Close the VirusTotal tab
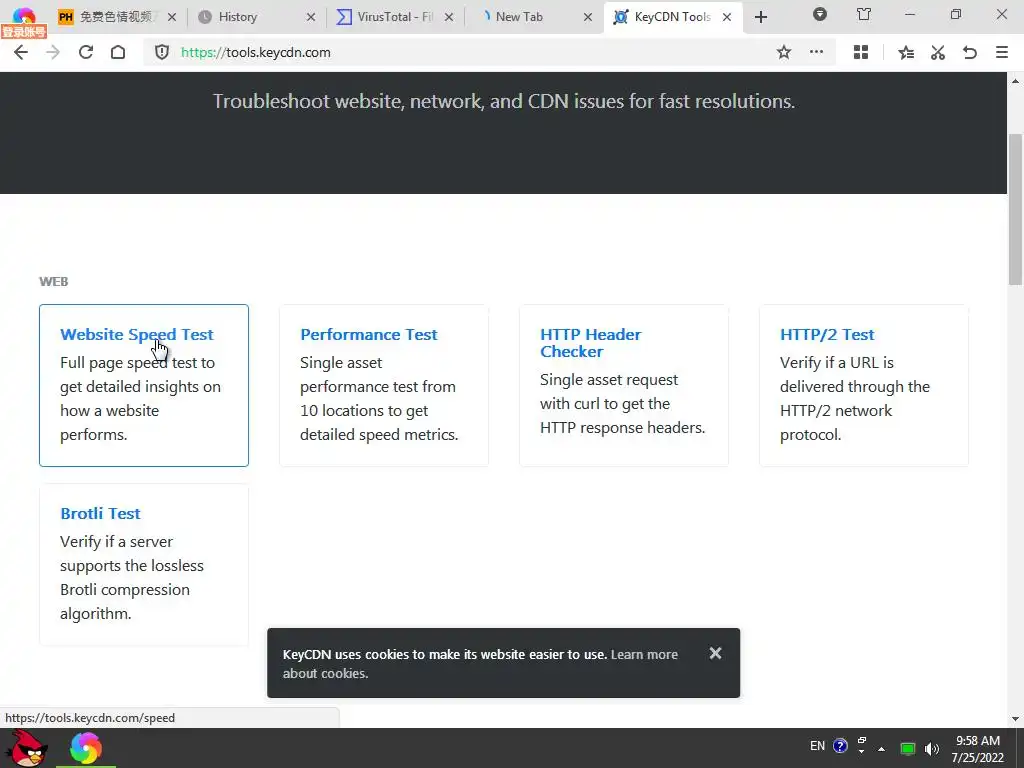 (x=449, y=17)
